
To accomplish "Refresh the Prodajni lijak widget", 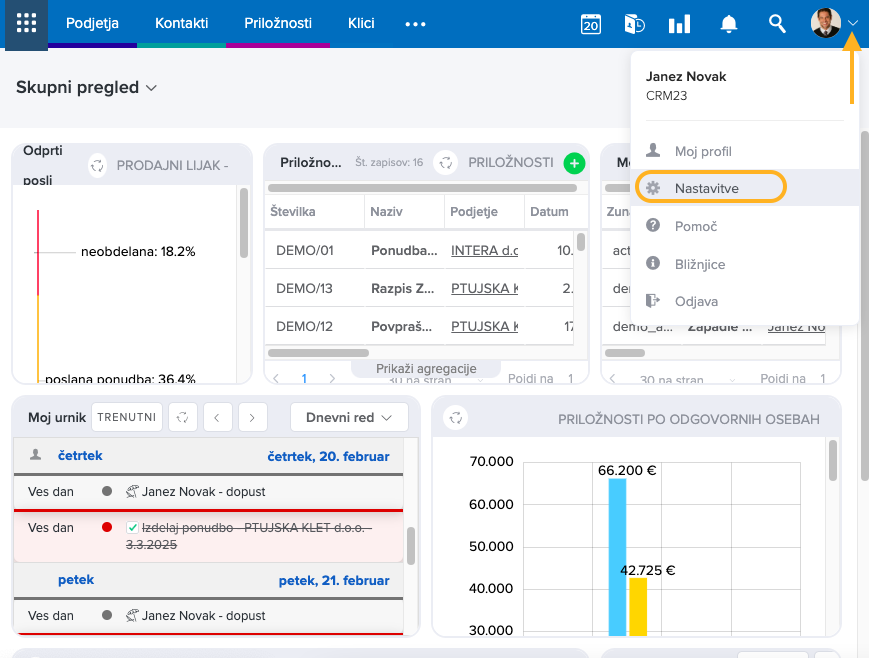I will [97, 166].
